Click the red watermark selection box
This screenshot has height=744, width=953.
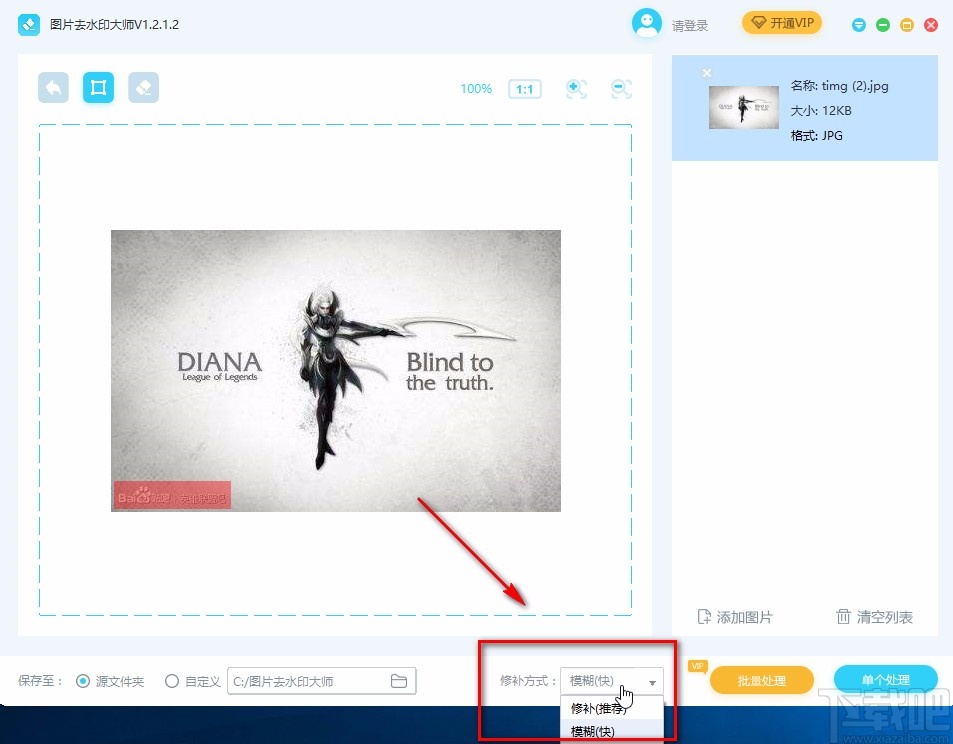172,495
